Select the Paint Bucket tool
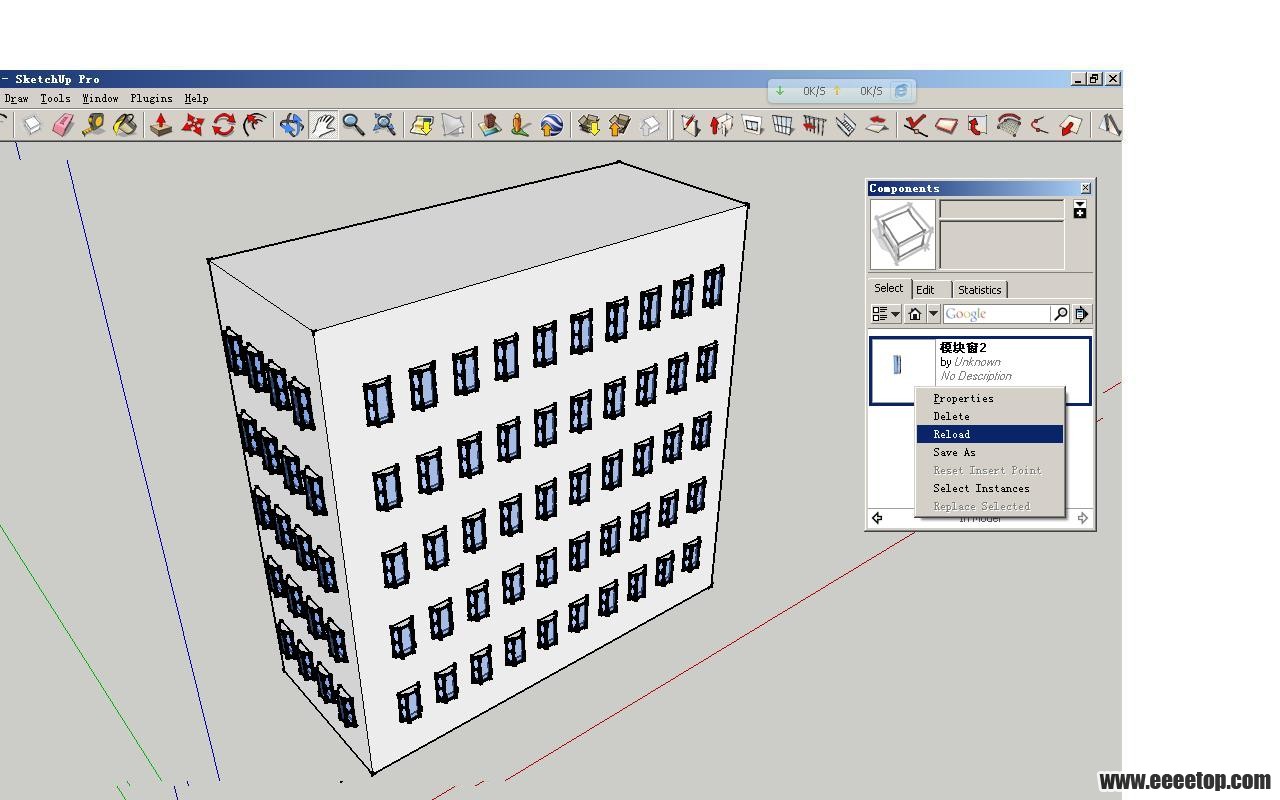Image resolution: width=1280 pixels, height=800 pixels. tap(125, 125)
